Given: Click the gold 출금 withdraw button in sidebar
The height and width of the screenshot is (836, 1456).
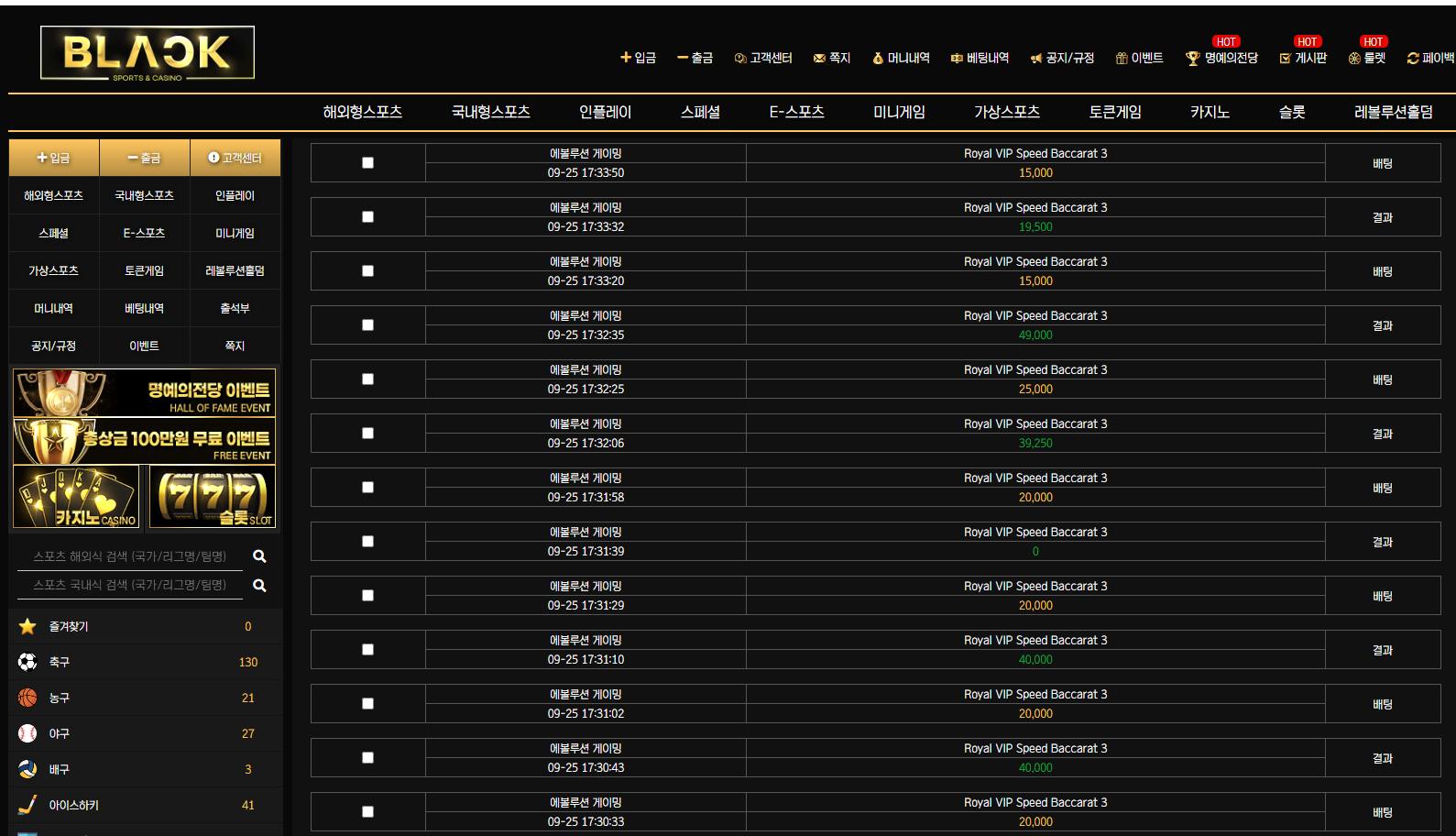Looking at the screenshot, I should click(x=144, y=158).
